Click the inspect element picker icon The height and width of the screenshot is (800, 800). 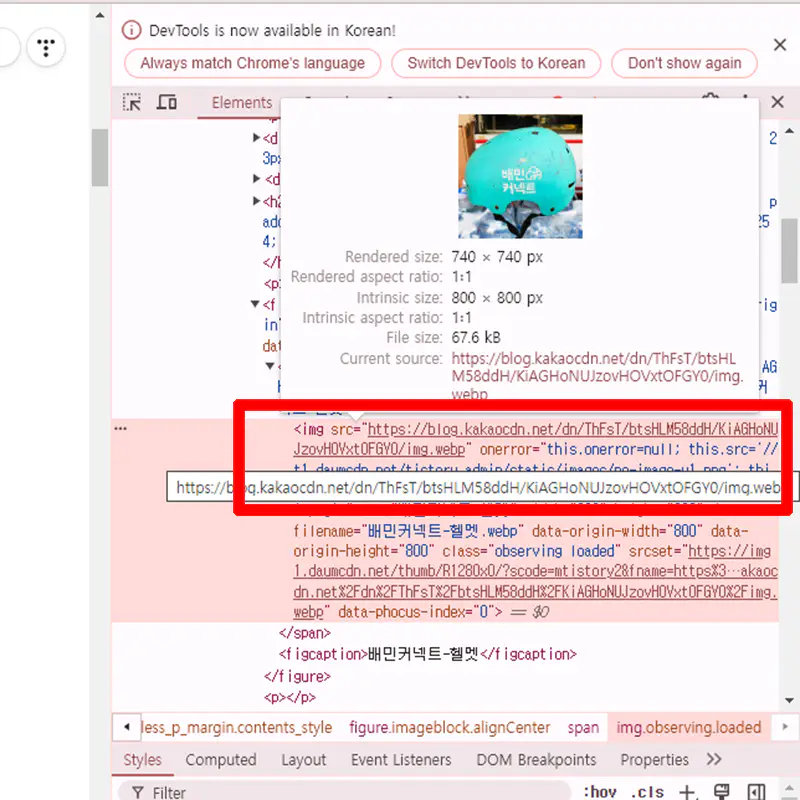(132, 103)
